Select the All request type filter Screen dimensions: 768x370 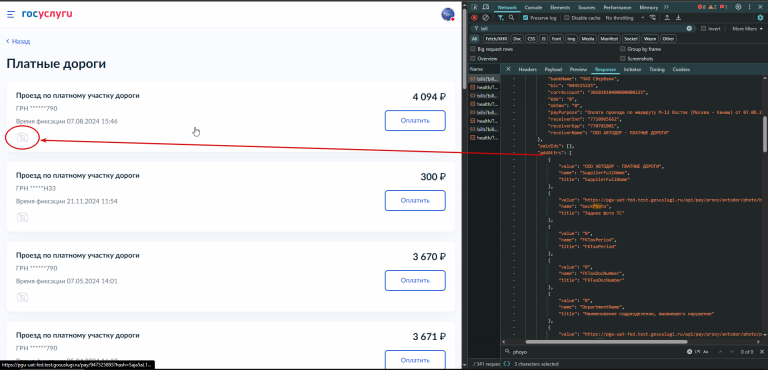coord(475,39)
